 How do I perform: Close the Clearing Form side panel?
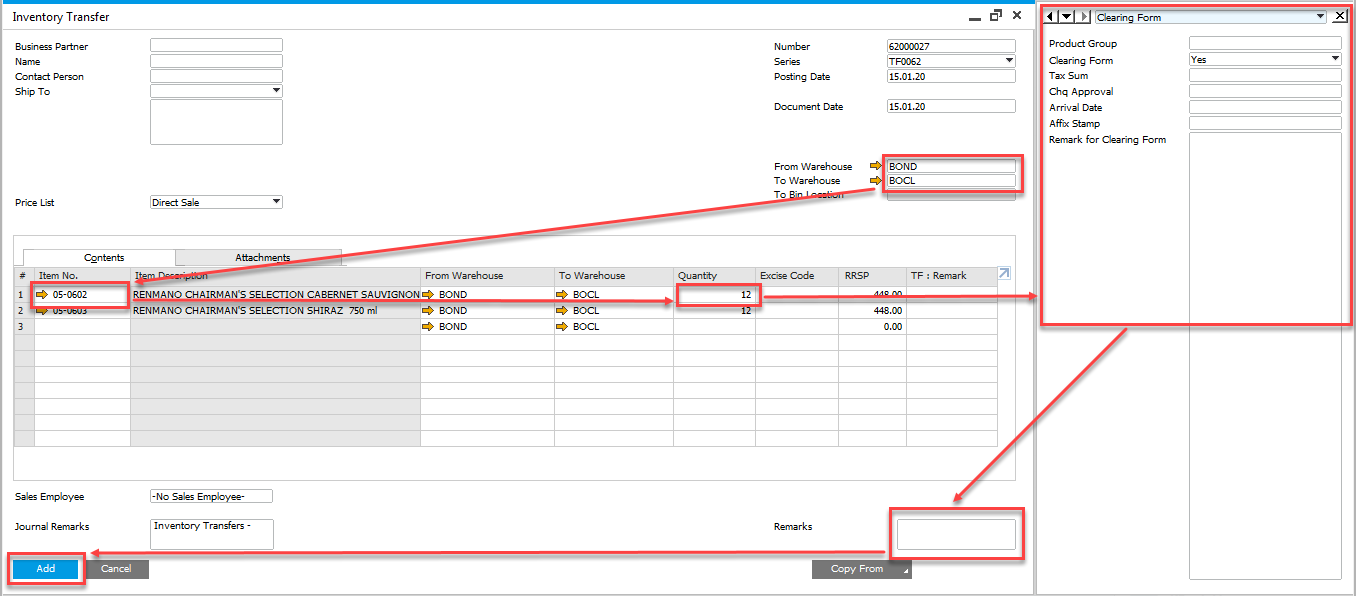tap(1340, 16)
